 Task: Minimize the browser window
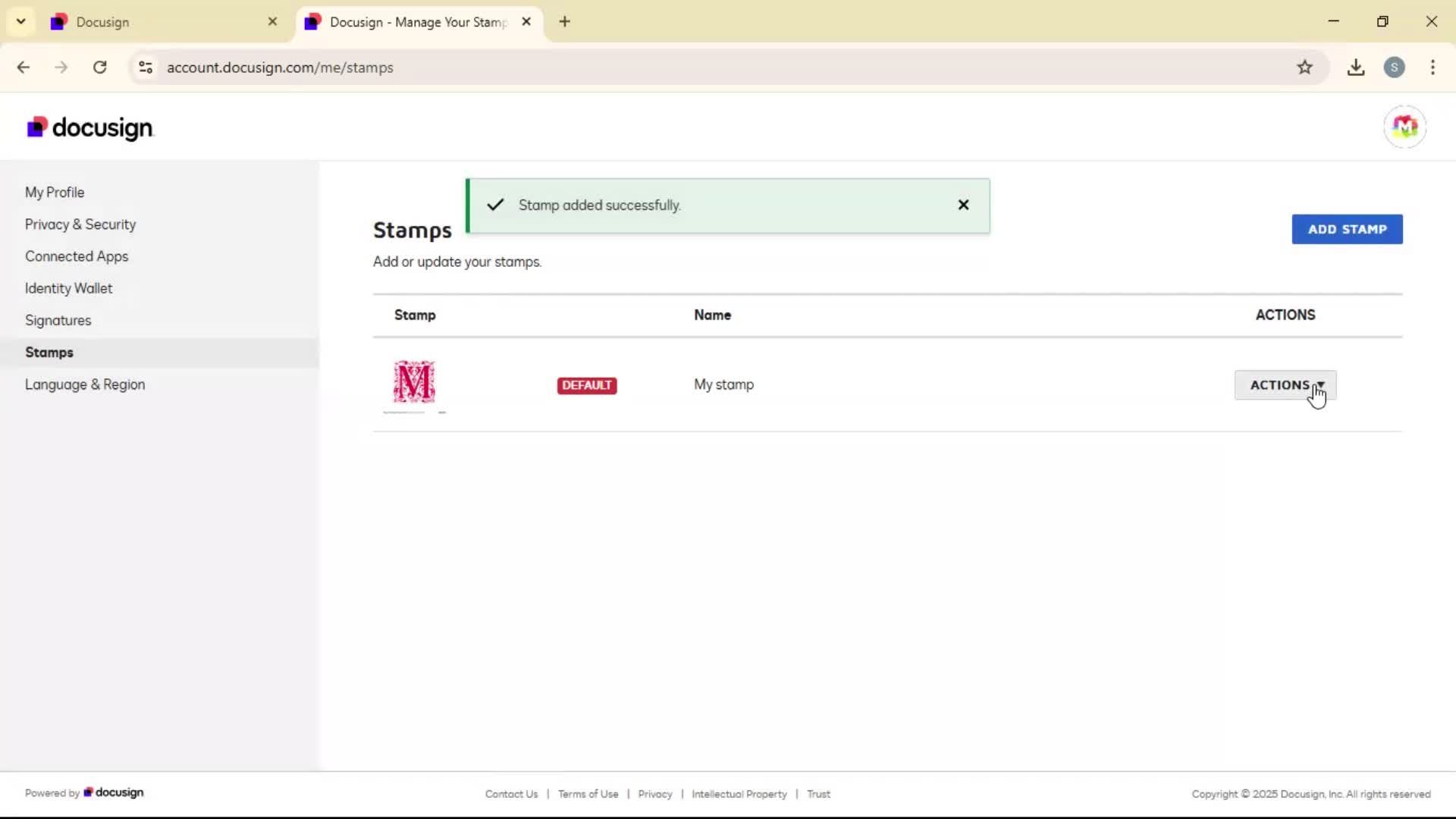[1334, 21]
